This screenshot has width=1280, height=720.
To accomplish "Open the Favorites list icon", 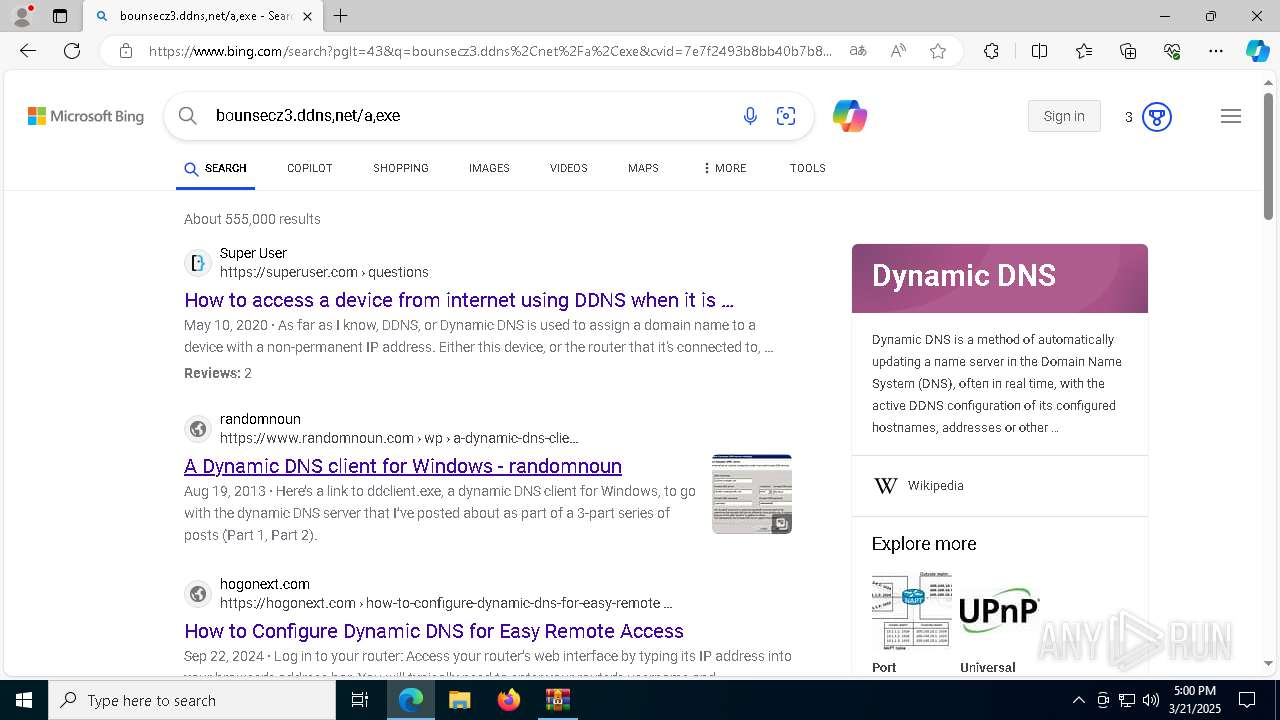I will [x=1084, y=51].
